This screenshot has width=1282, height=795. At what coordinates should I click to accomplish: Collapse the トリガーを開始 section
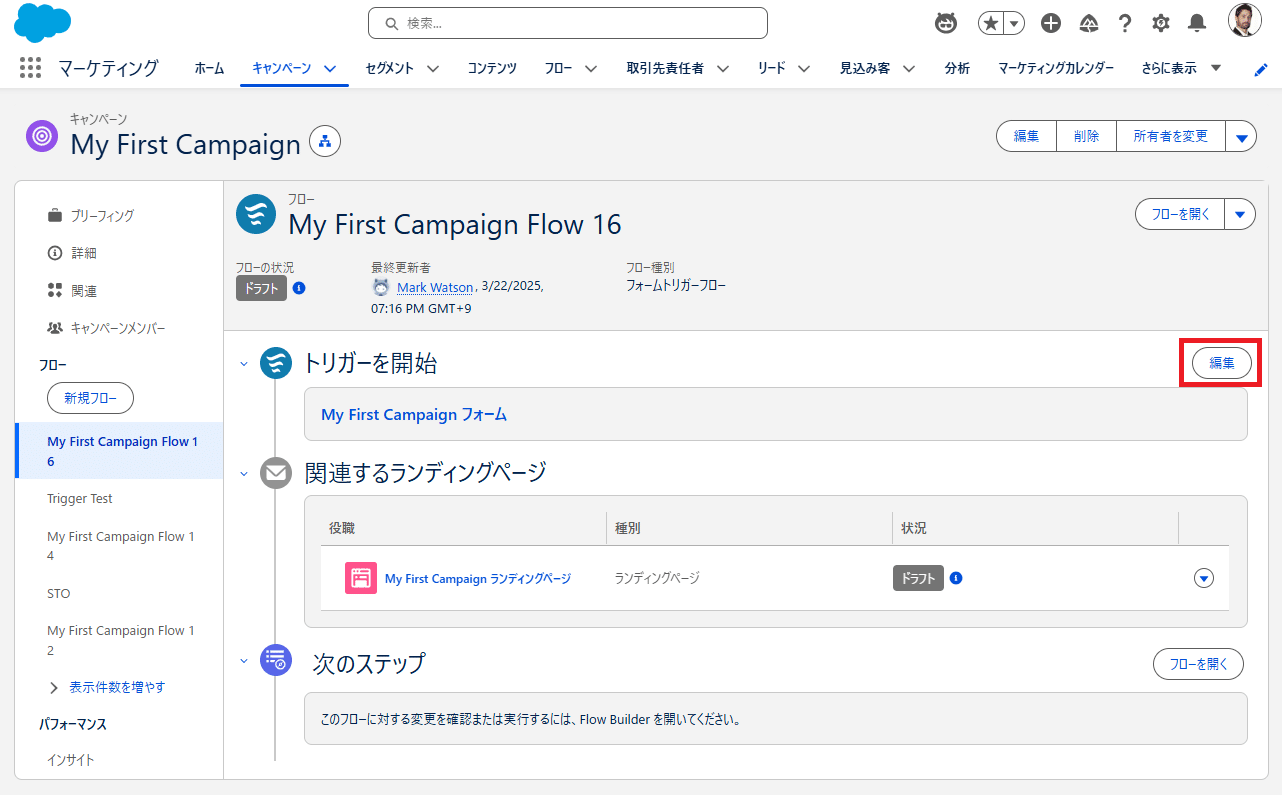[243, 364]
